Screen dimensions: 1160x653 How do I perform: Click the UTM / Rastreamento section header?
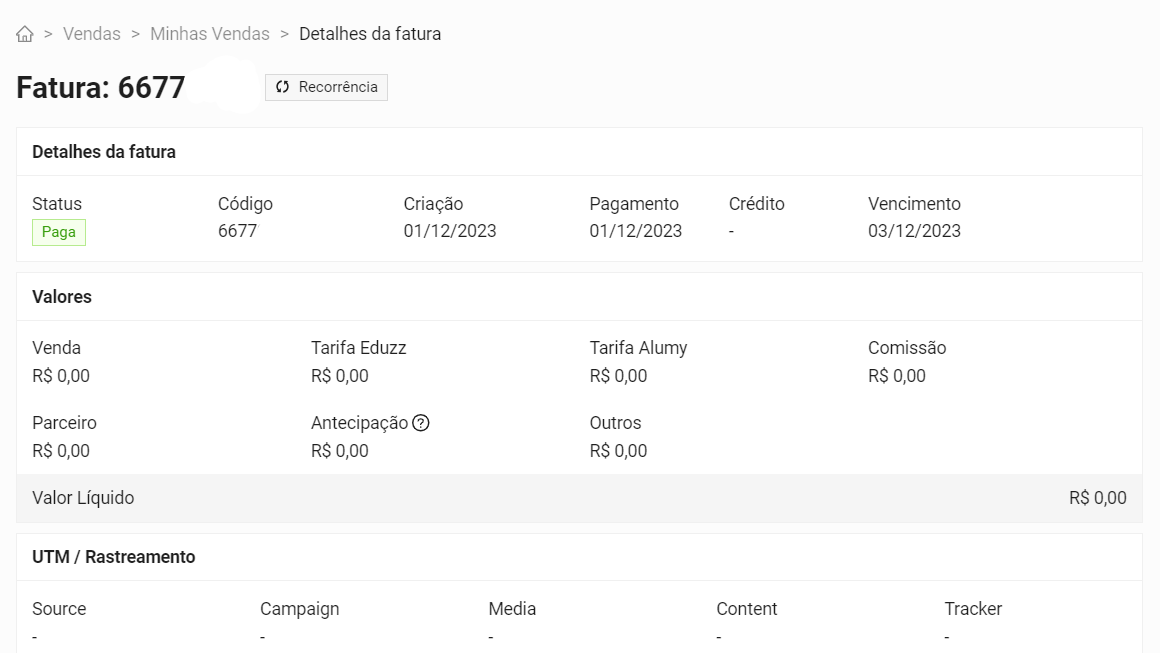(114, 557)
